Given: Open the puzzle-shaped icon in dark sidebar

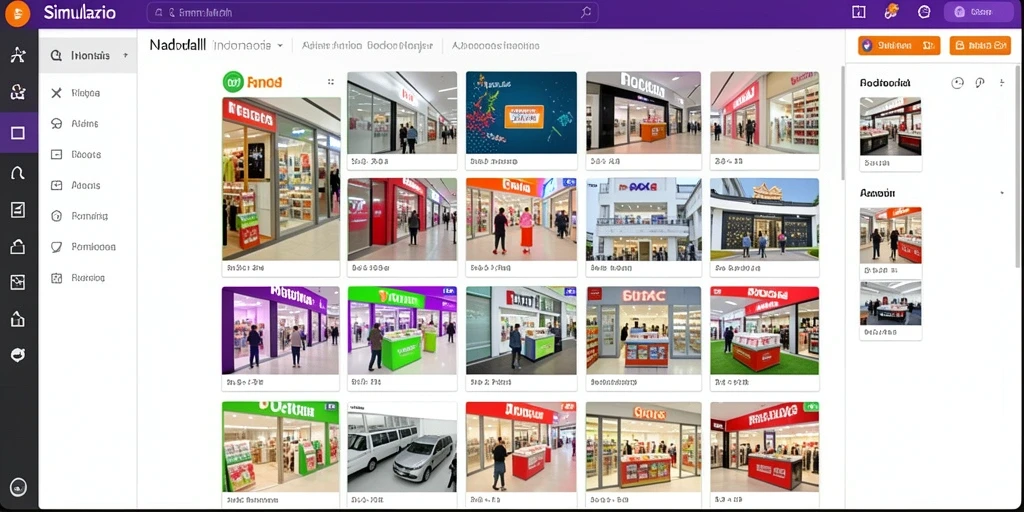Looking at the screenshot, I should [x=18, y=93].
